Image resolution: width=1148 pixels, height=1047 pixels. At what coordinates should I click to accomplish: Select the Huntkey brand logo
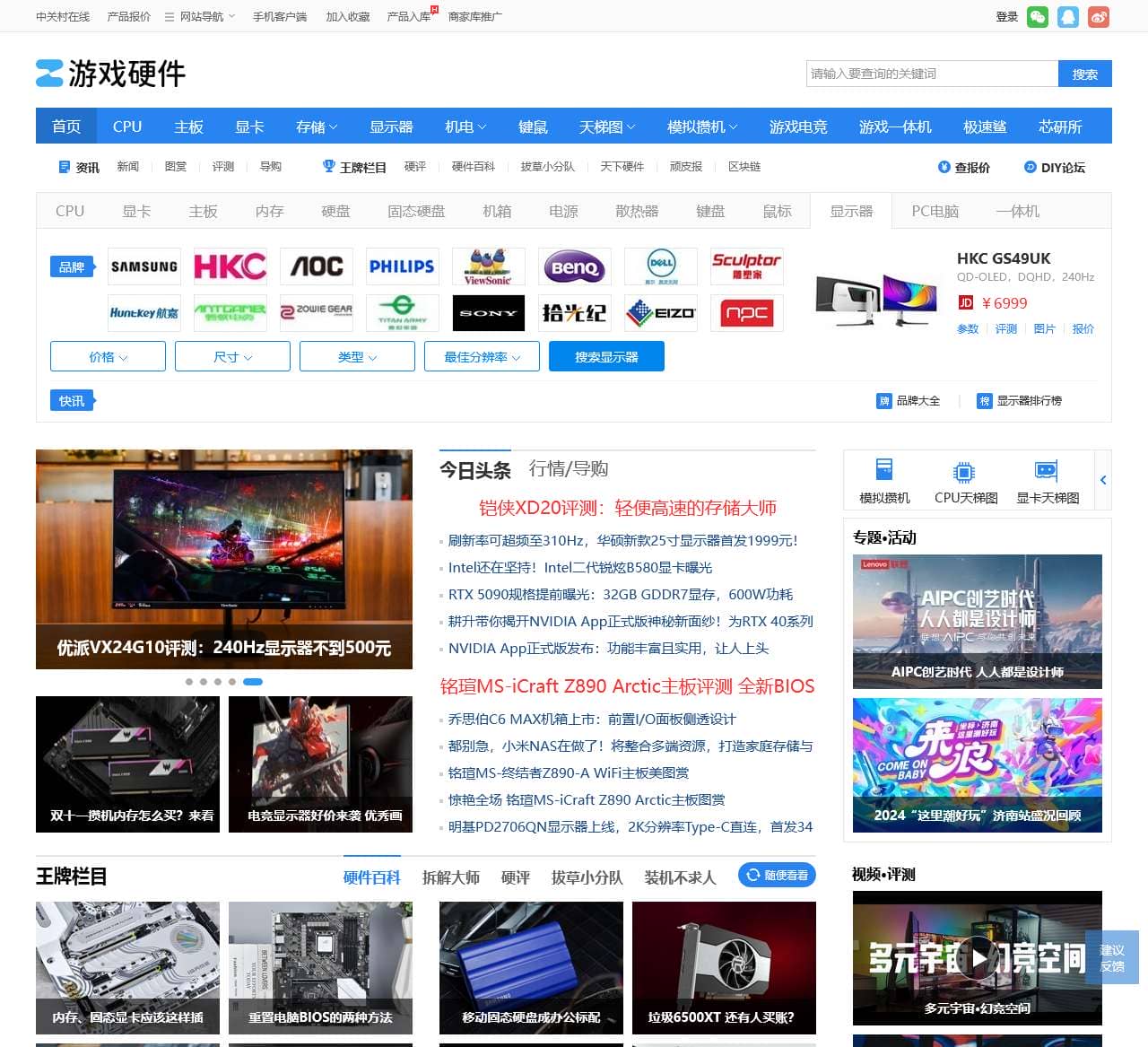coord(144,313)
